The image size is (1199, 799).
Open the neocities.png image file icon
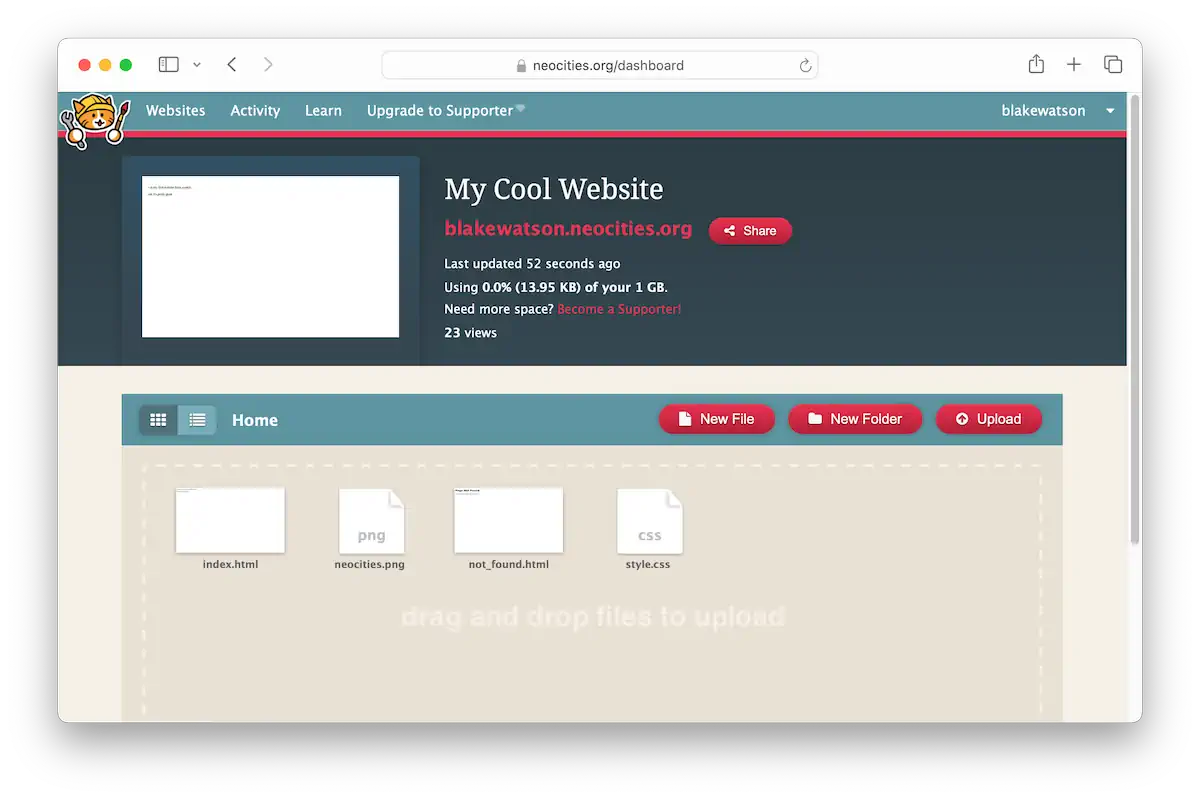pyautogui.click(x=371, y=519)
